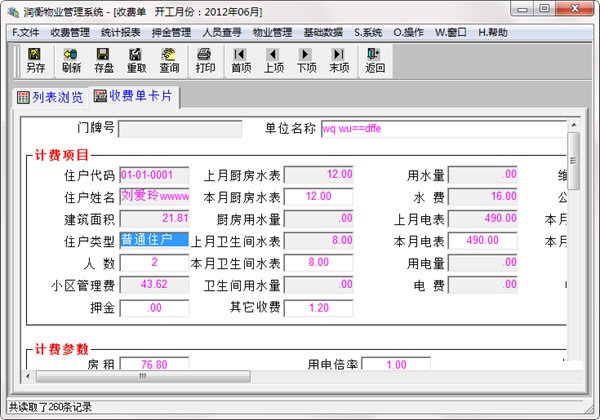Open the O.操作 menu
The width and height of the screenshot is (600, 420).
(x=408, y=33)
